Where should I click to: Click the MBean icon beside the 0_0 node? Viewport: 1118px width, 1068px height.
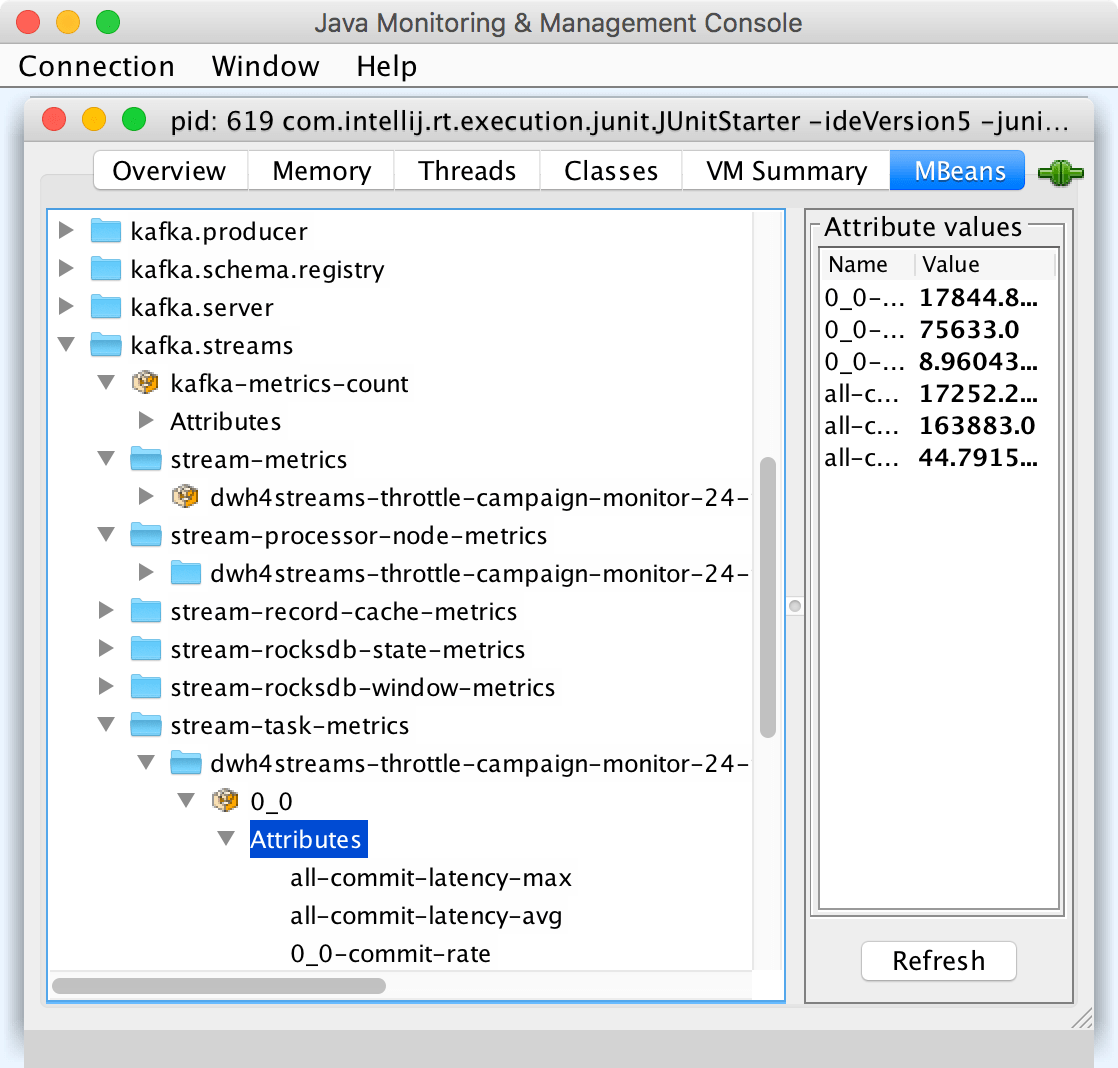point(225,800)
